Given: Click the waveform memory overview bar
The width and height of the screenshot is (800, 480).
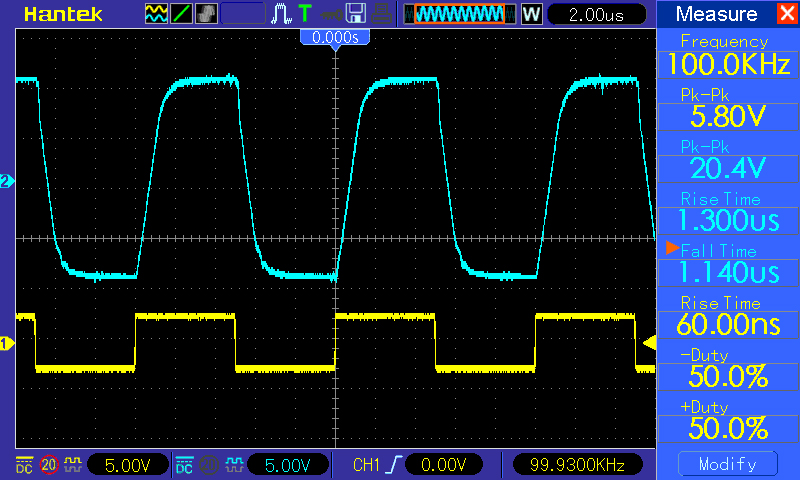Looking at the screenshot, I should click(460, 14).
